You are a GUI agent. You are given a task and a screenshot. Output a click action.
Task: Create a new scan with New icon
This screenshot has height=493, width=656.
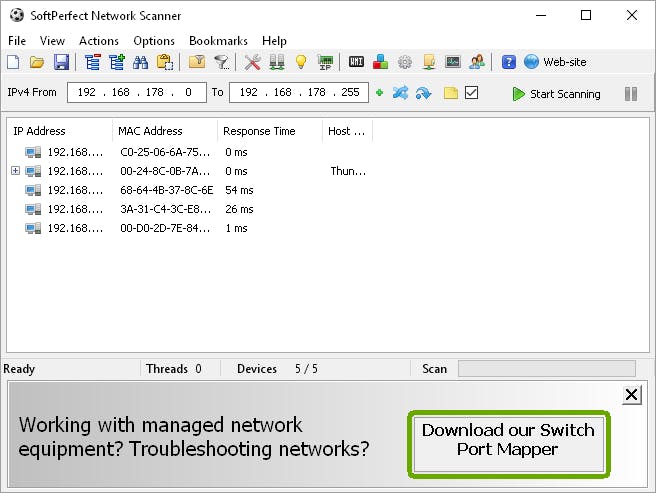[x=13, y=62]
